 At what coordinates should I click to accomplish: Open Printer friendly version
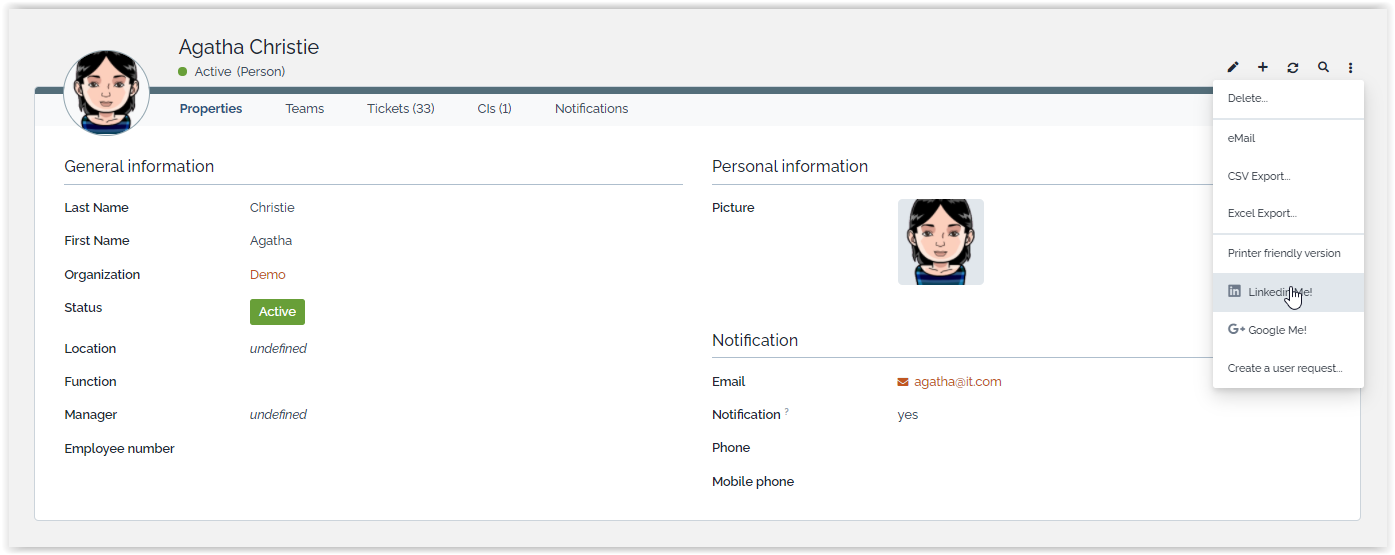coord(1283,254)
